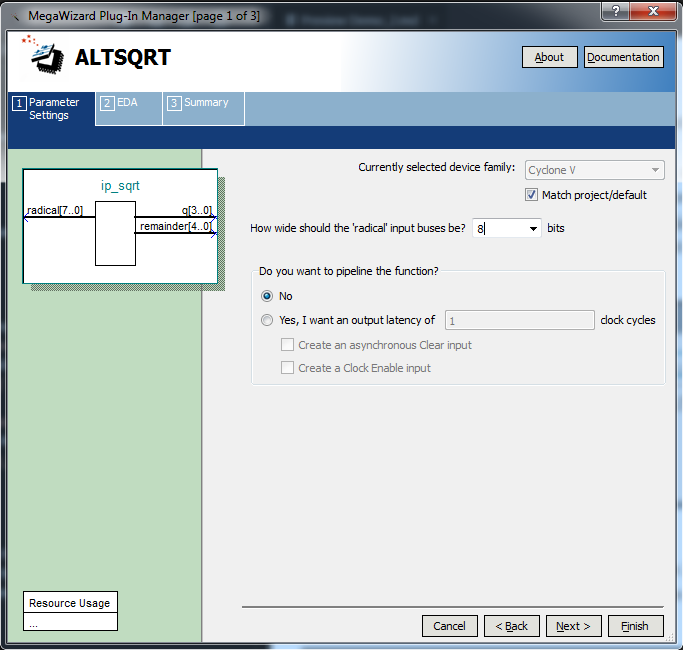Click the wizard title bar icon

coord(16,17)
